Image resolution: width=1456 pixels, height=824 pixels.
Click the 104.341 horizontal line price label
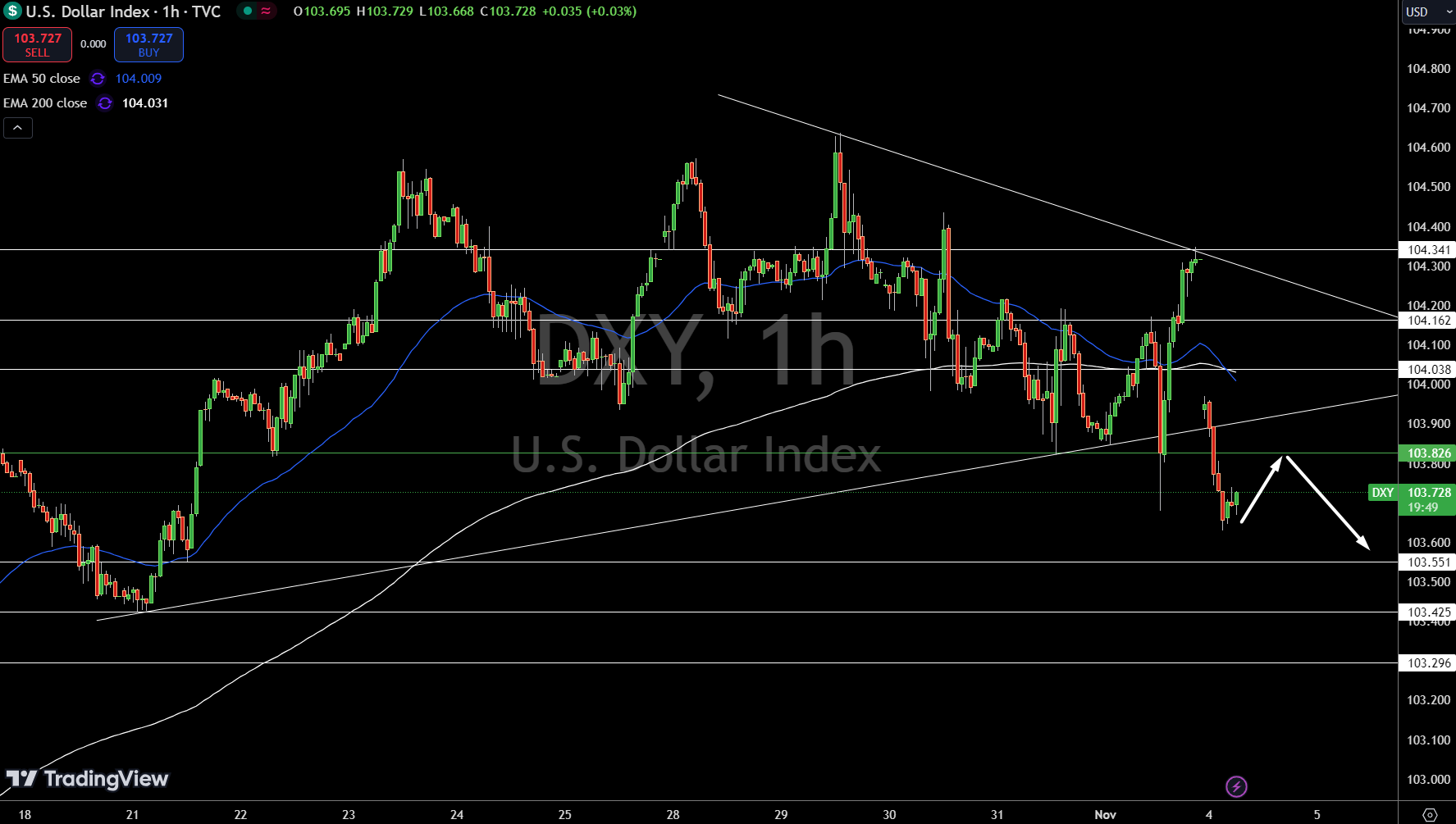coord(1428,250)
